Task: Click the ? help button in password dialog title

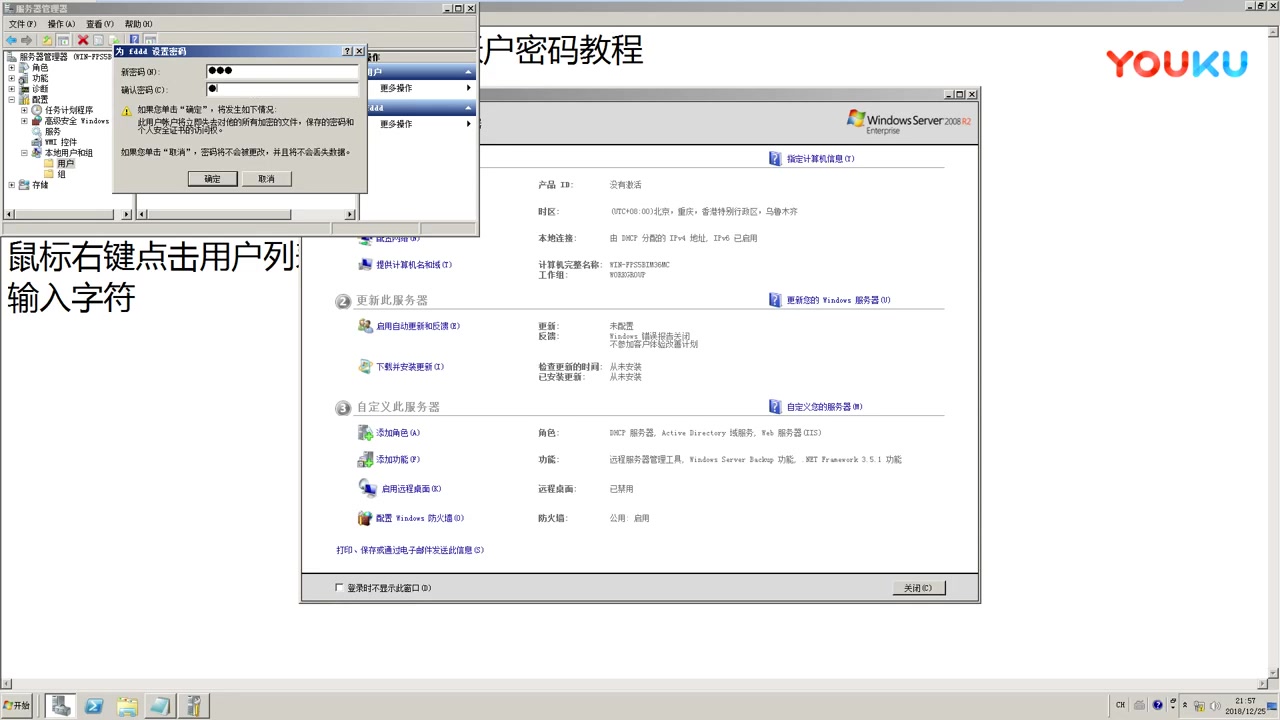Action: pyautogui.click(x=348, y=51)
